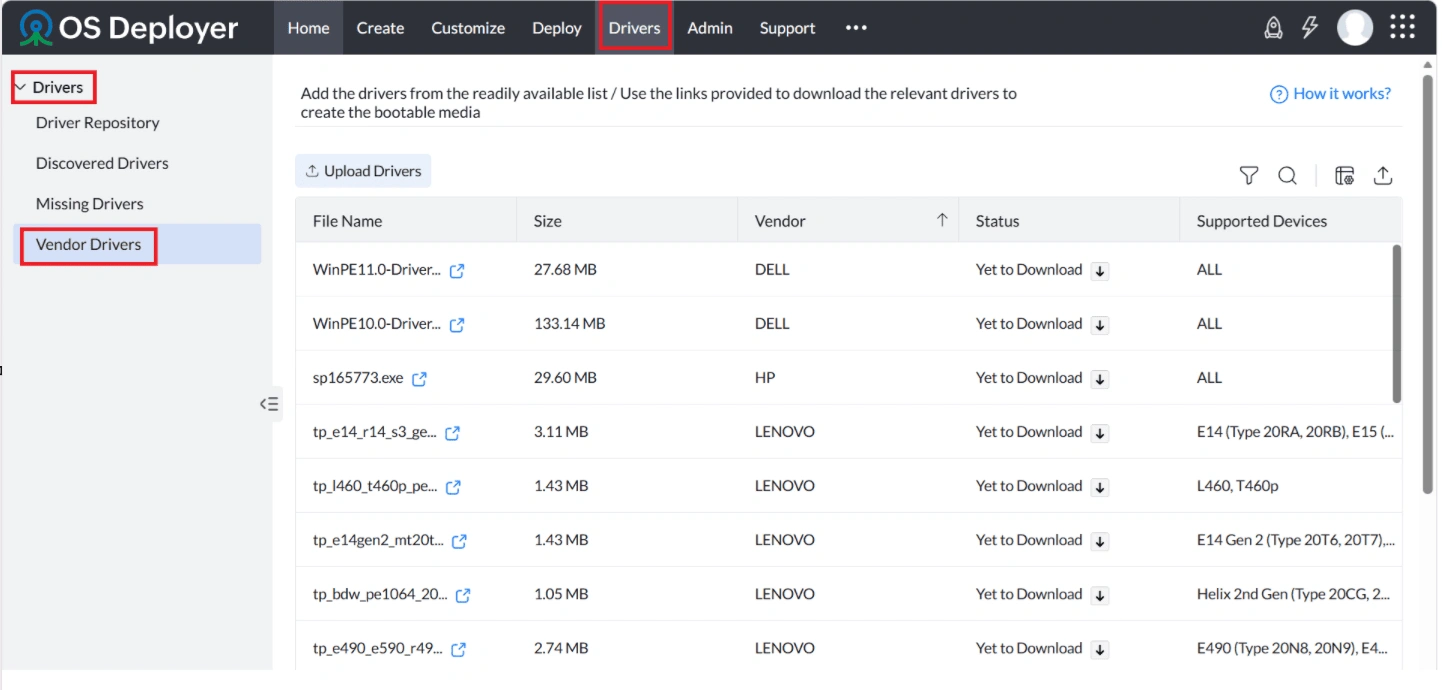Open the Customize menu
The image size is (1442, 690).
pos(468,28)
